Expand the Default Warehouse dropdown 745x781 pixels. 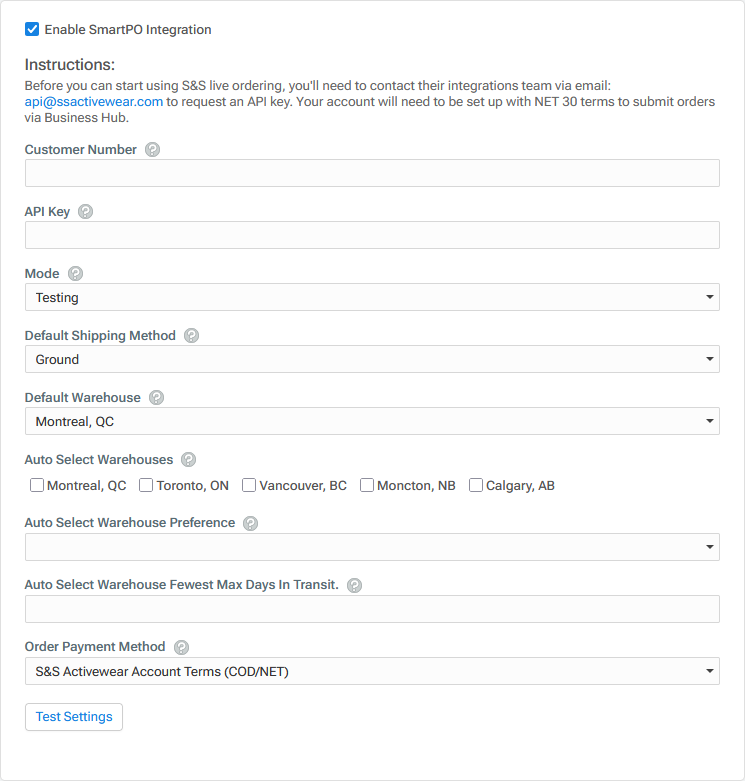click(372, 421)
